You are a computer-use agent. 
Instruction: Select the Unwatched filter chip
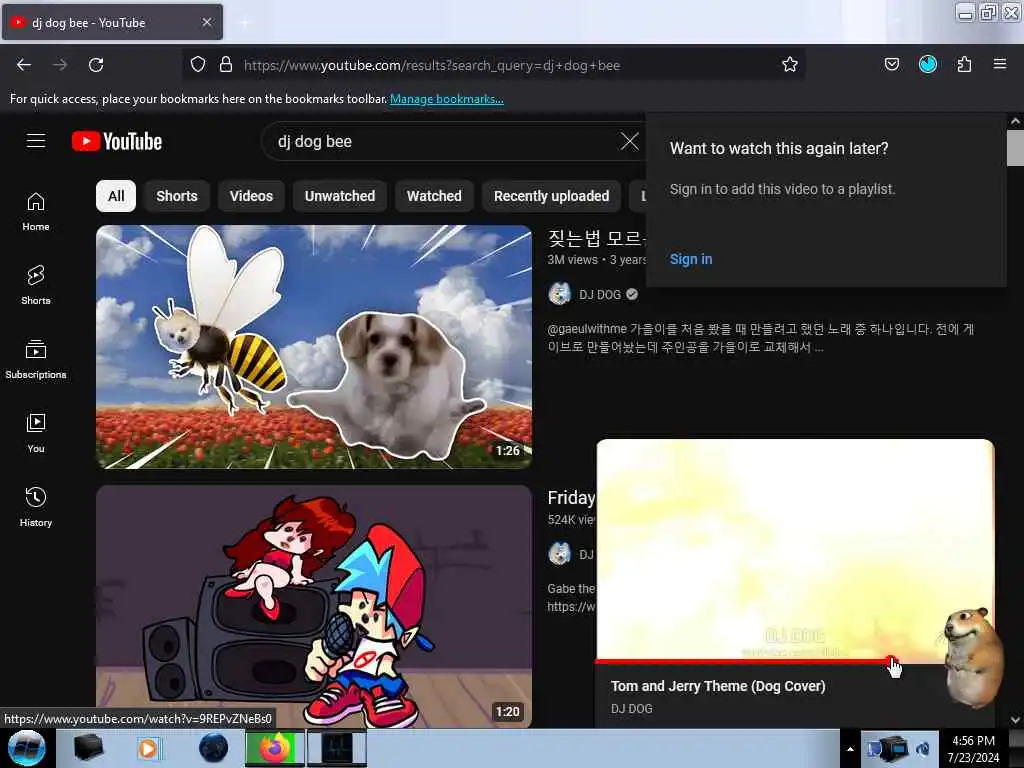coord(340,196)
